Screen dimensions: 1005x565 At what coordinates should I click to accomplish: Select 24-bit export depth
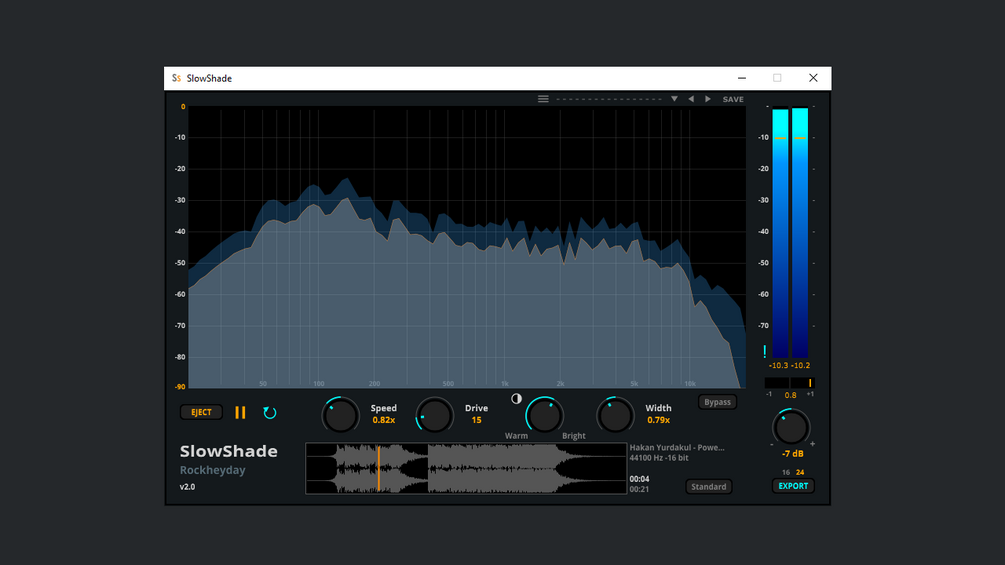point(800,472)
